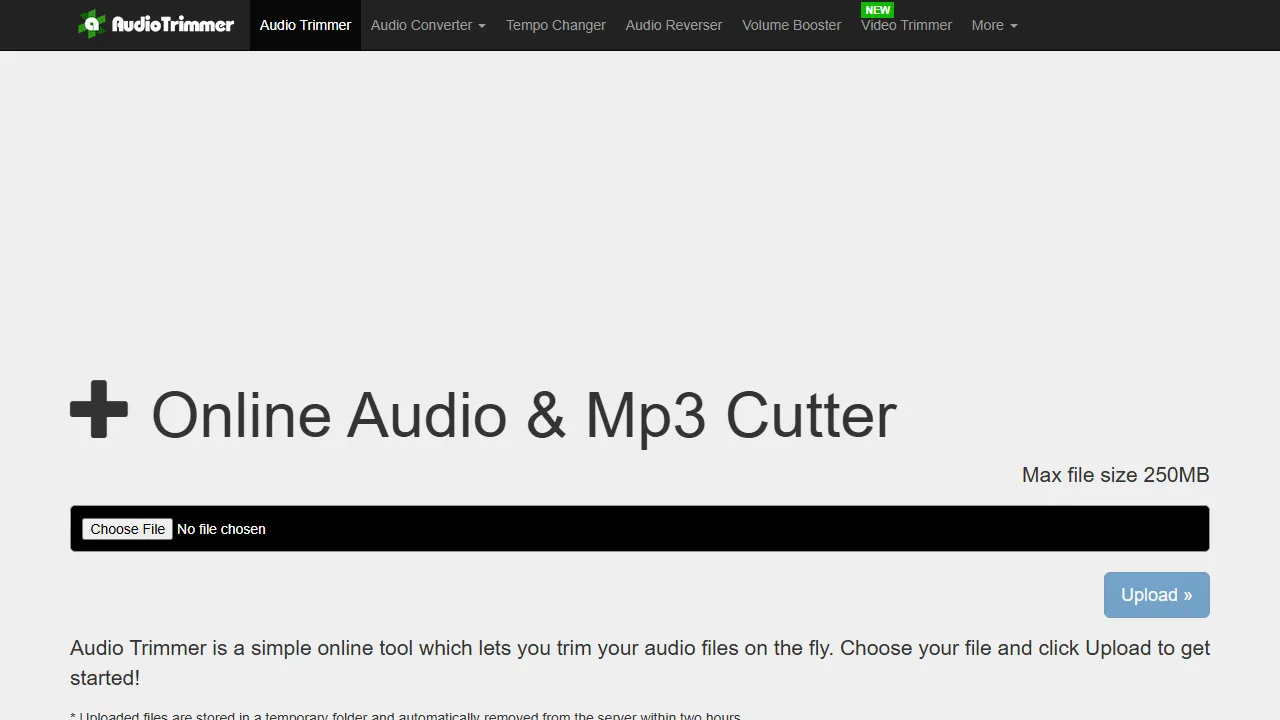Click the Choose File button
Viewport: 1280px width, 720px height.
[127, 529]
